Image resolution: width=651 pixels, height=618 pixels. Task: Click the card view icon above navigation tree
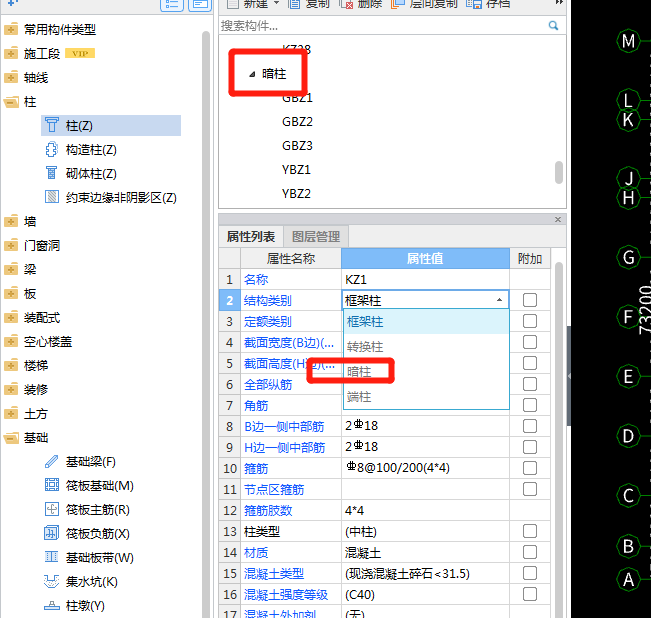point(200,5)
